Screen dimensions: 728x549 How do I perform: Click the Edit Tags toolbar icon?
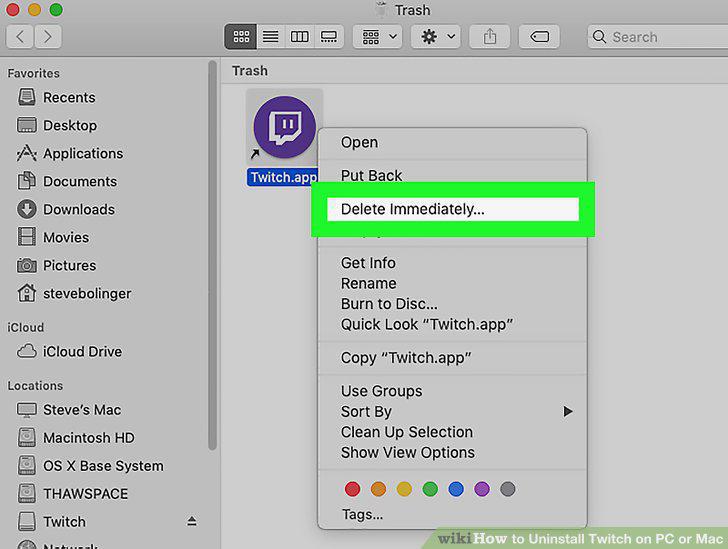click(x=539, y=37)
